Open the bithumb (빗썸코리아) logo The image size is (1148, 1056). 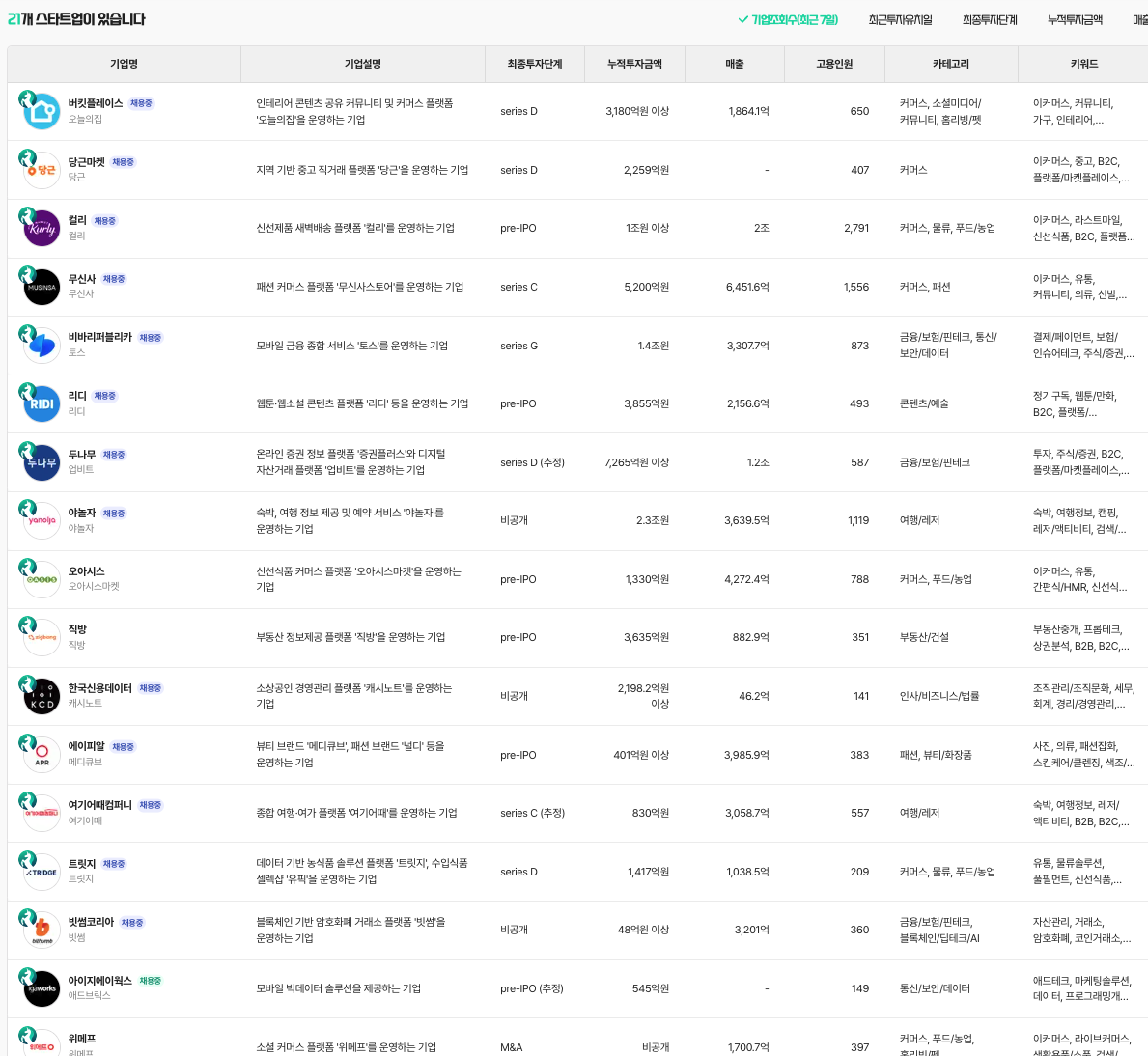pos(42,931)
